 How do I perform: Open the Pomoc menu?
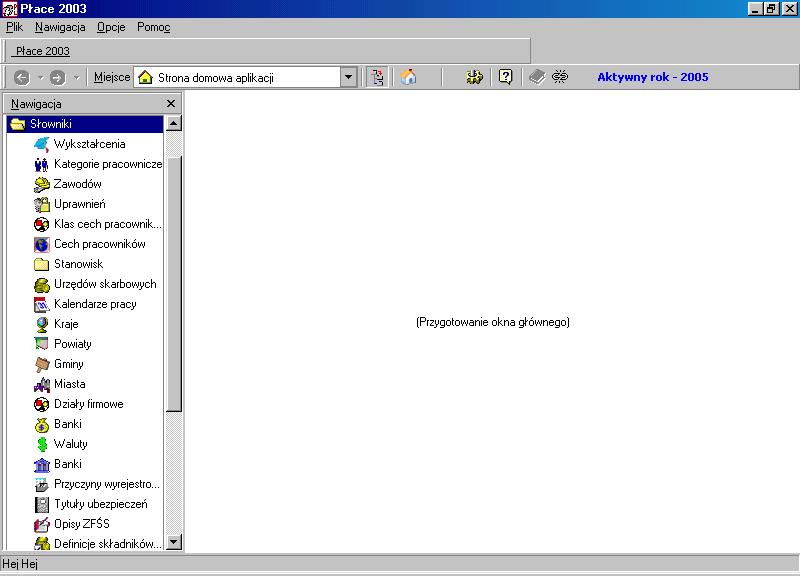click(x=154, y=27)
